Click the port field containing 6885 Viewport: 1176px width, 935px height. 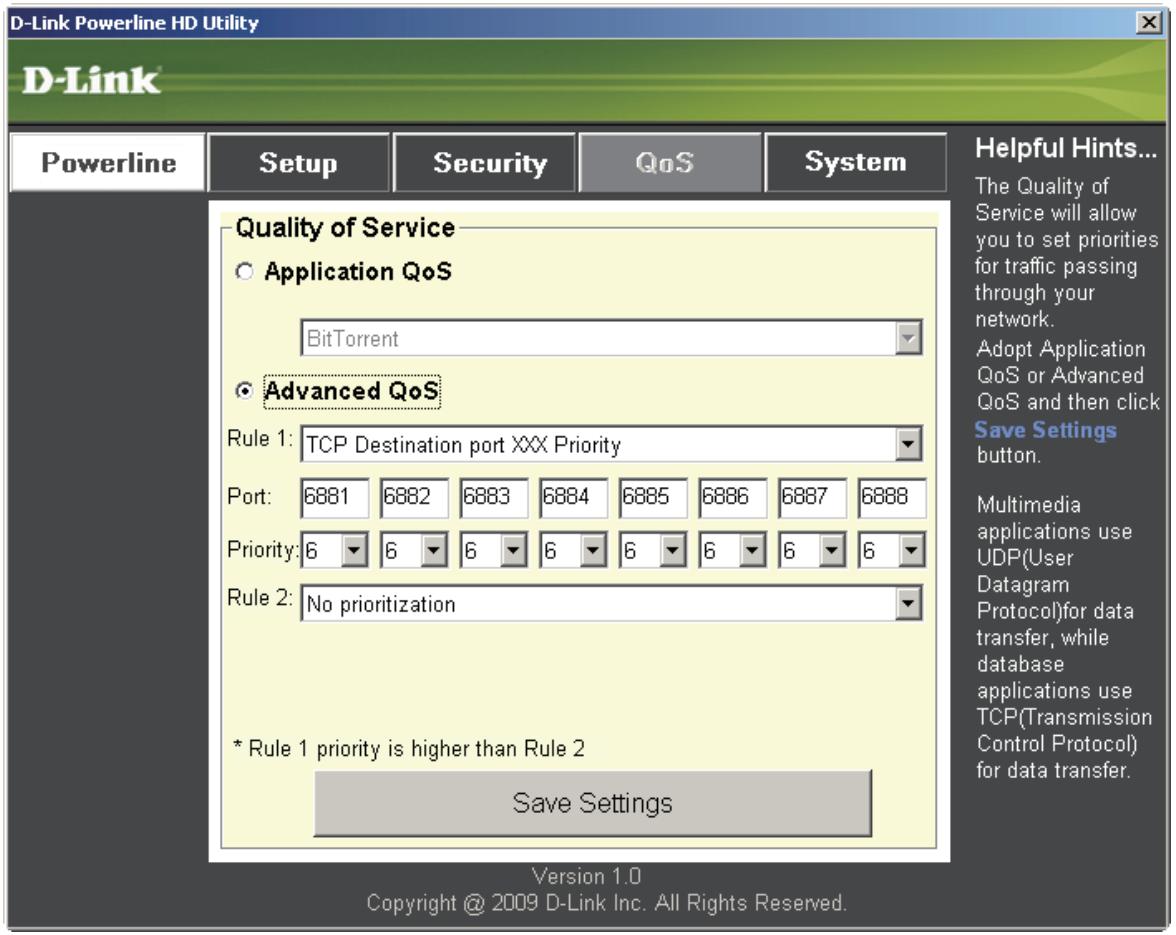pyautogui.click(x=652, y=497)
